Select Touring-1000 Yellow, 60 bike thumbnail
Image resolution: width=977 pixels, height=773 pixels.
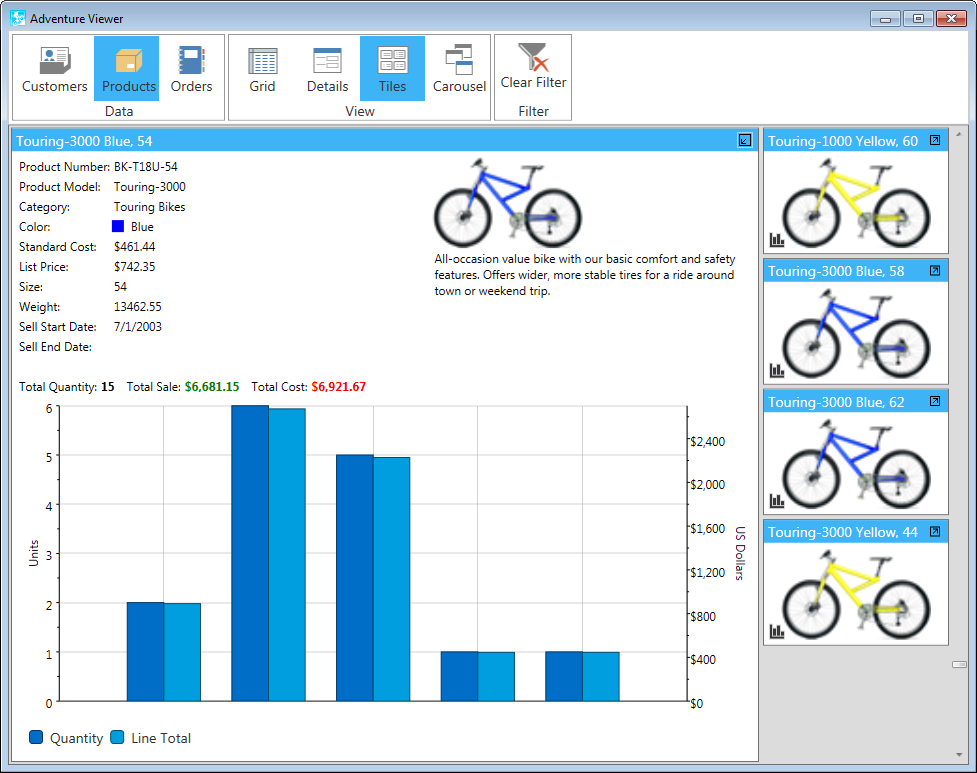[x=856, y=203]
